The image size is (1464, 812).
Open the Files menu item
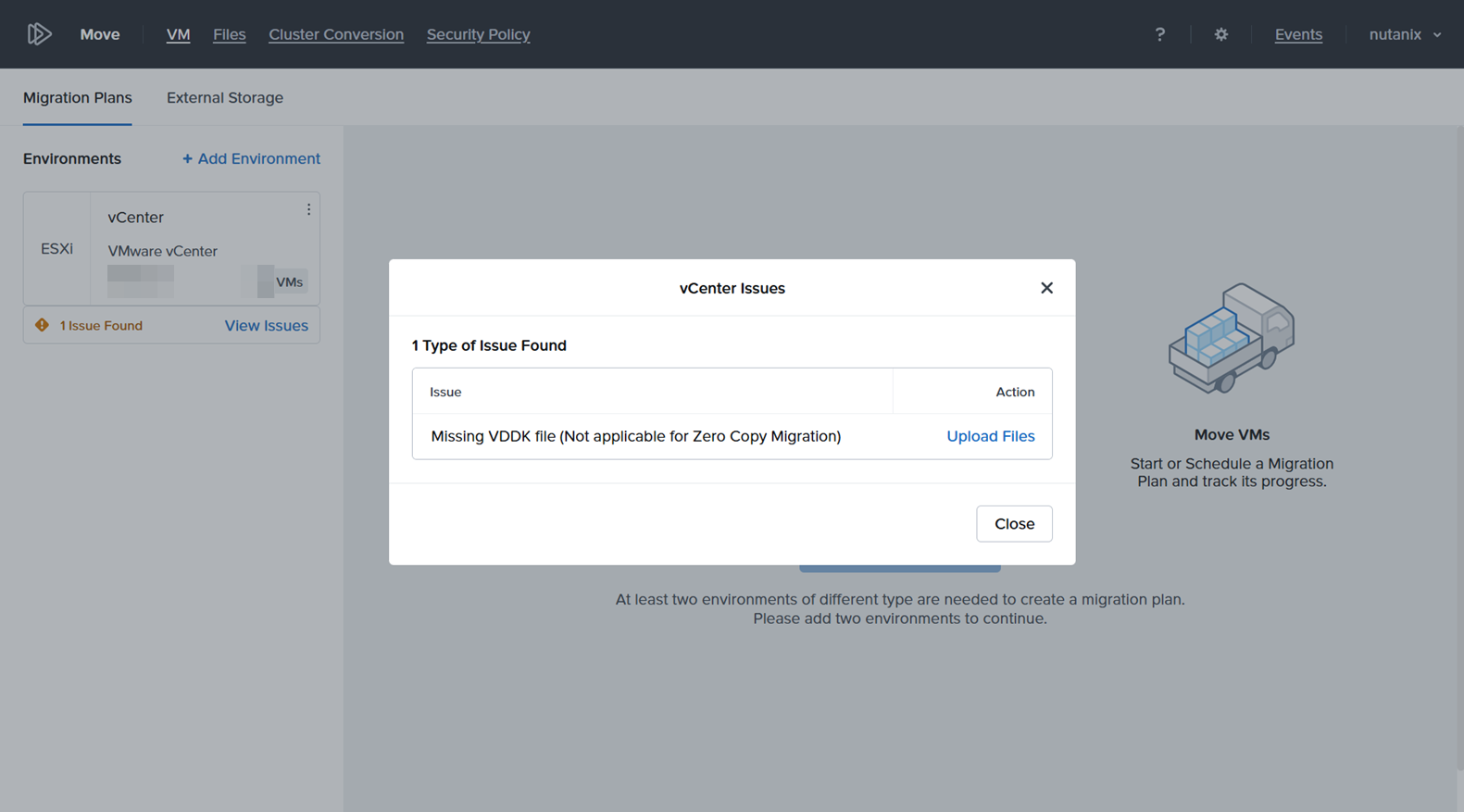tap(229, 34)
